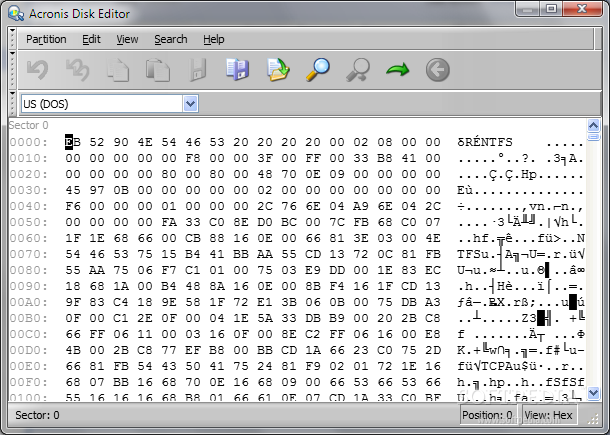Click the BB byte in row 0070
Image resolution: width=610 pixels, height=435 pixels.
click(241, 254)
